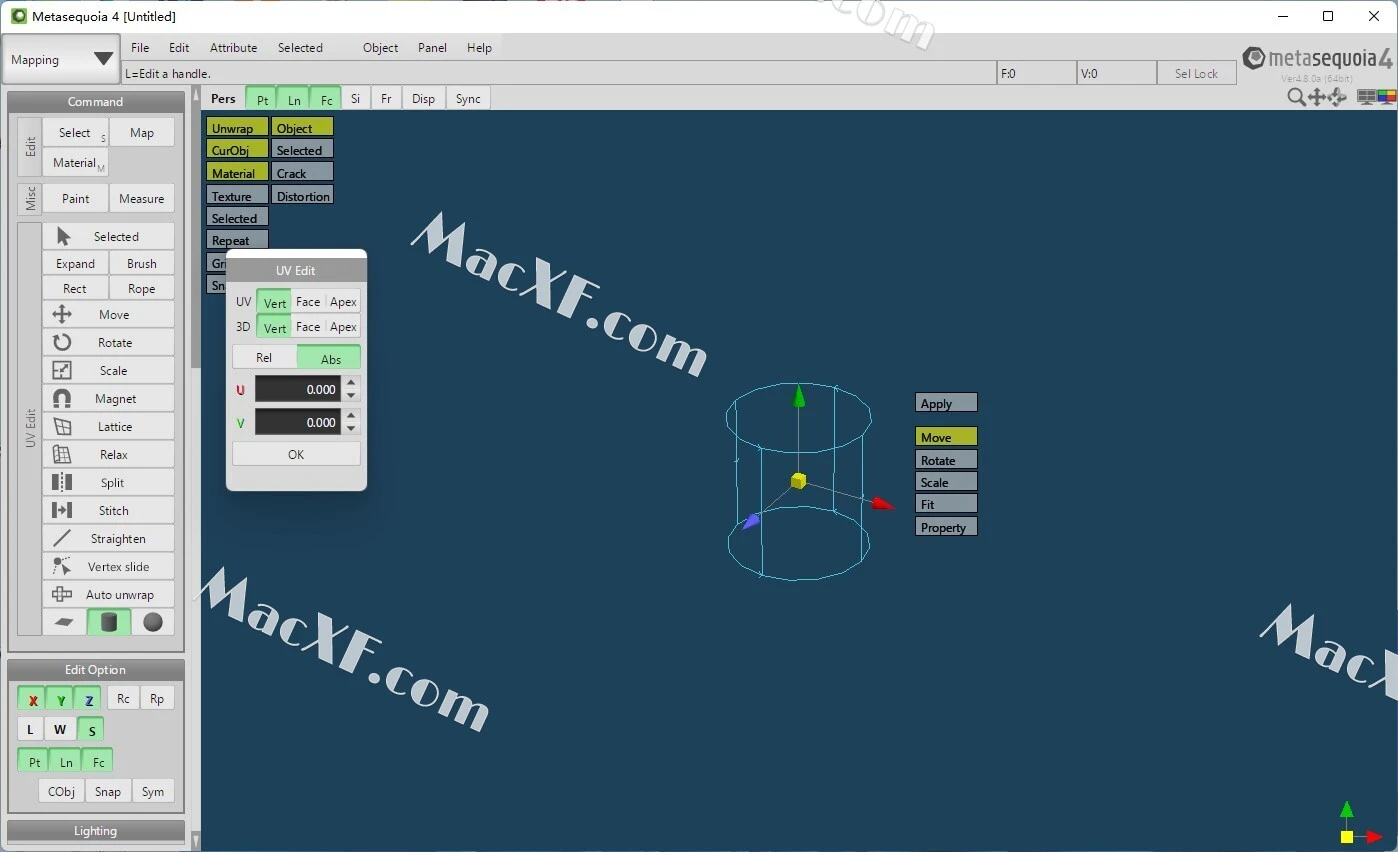The height and width of the screenshot is (852, 1398).
Task: Collapse the Command panel header
Action: [x=96, y=101]
